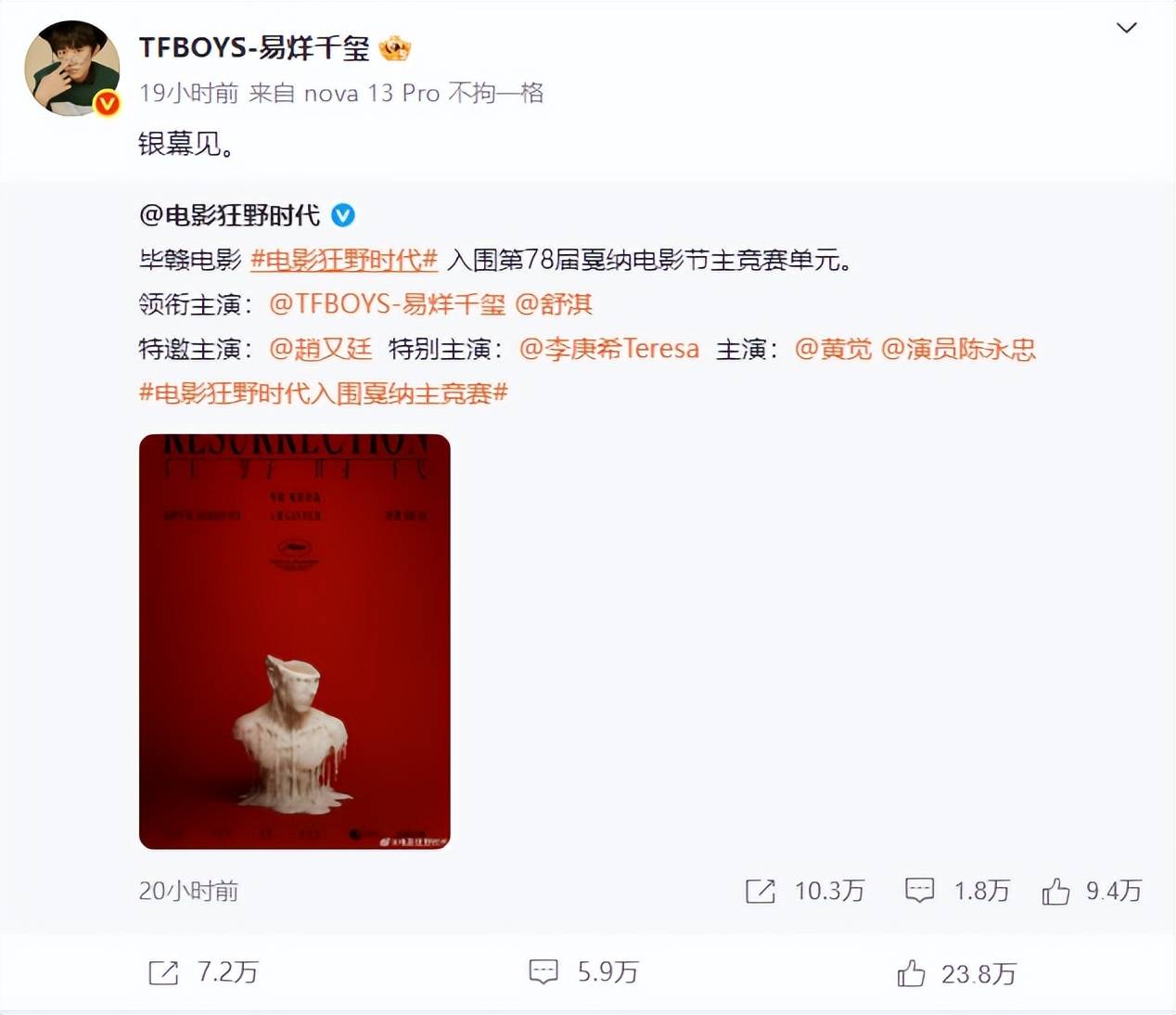Open the @舒淇 mention link

coord(554,304)
